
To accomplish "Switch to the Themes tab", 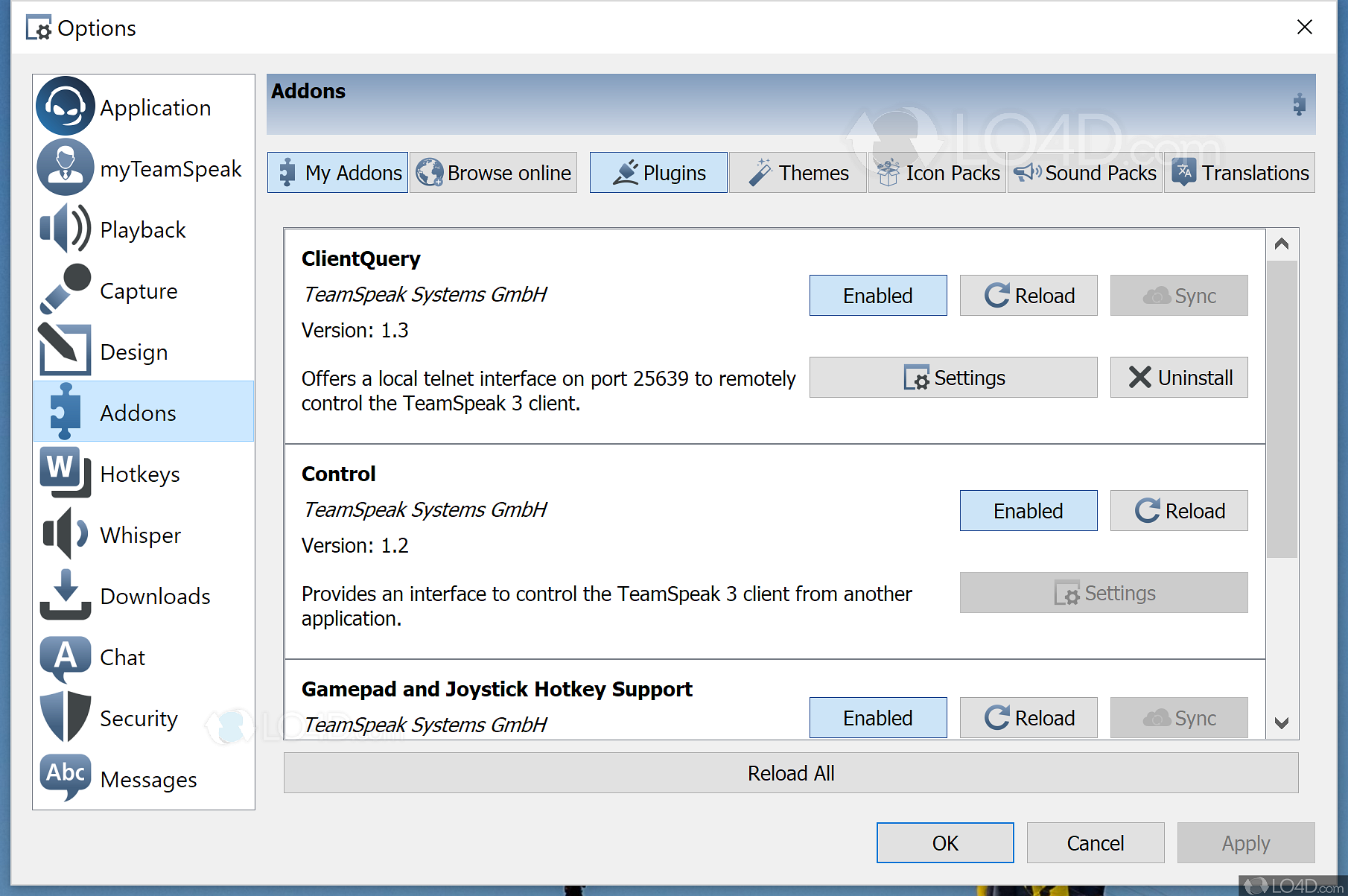I will click(x=798, y=172).
